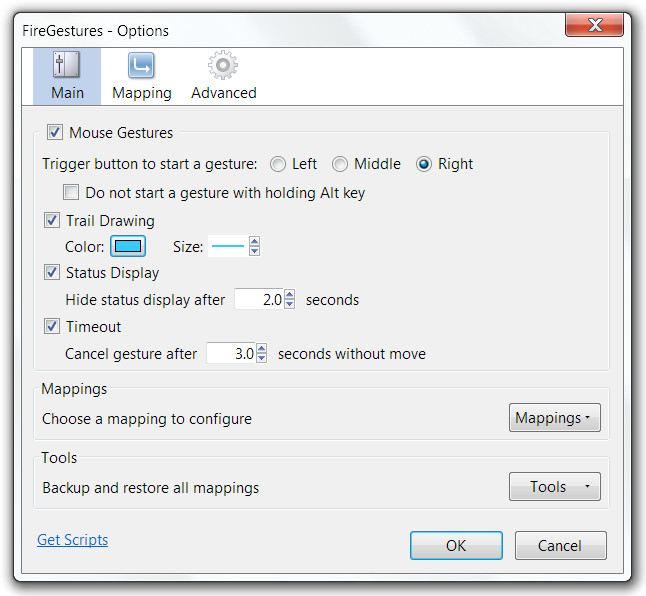This screenshot has width=646, height=596.
Task: Open the Mapping pane icon
Action: pos(141,76)
